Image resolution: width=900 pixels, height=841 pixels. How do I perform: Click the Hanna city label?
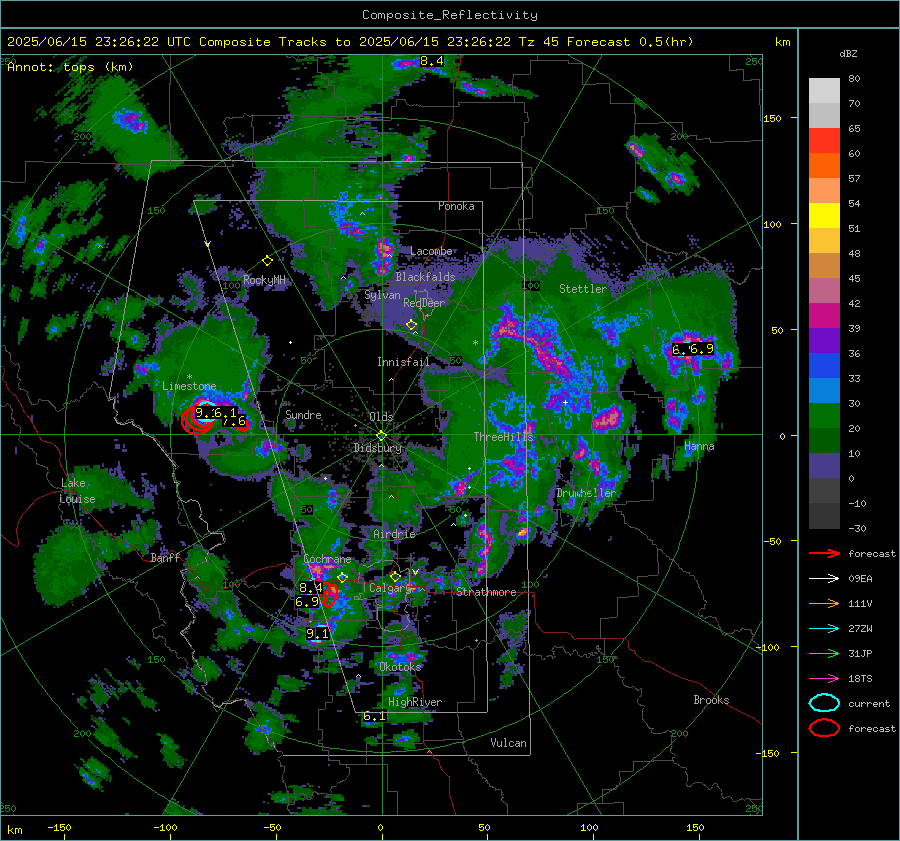(699, 446)
